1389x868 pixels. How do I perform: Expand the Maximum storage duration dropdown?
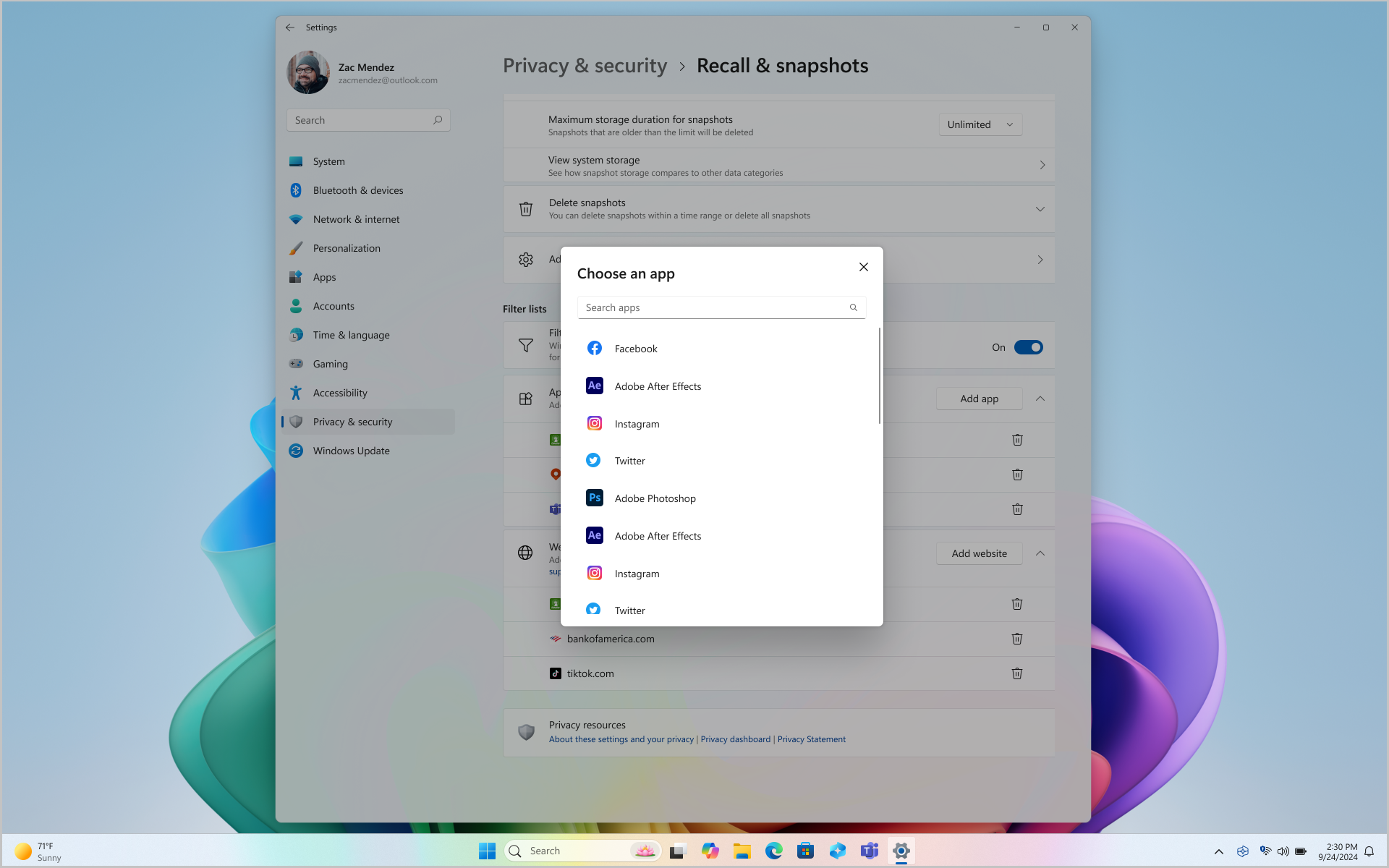pos(979,124)
